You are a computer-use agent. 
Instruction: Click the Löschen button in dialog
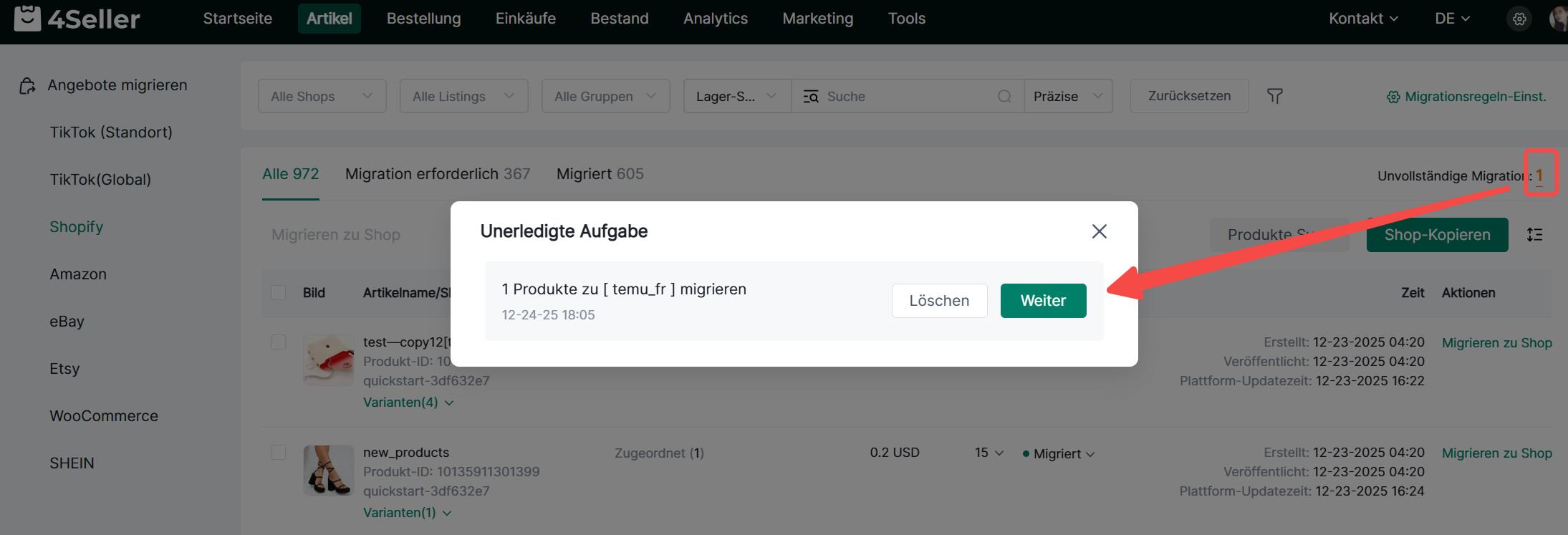[939, 301]
